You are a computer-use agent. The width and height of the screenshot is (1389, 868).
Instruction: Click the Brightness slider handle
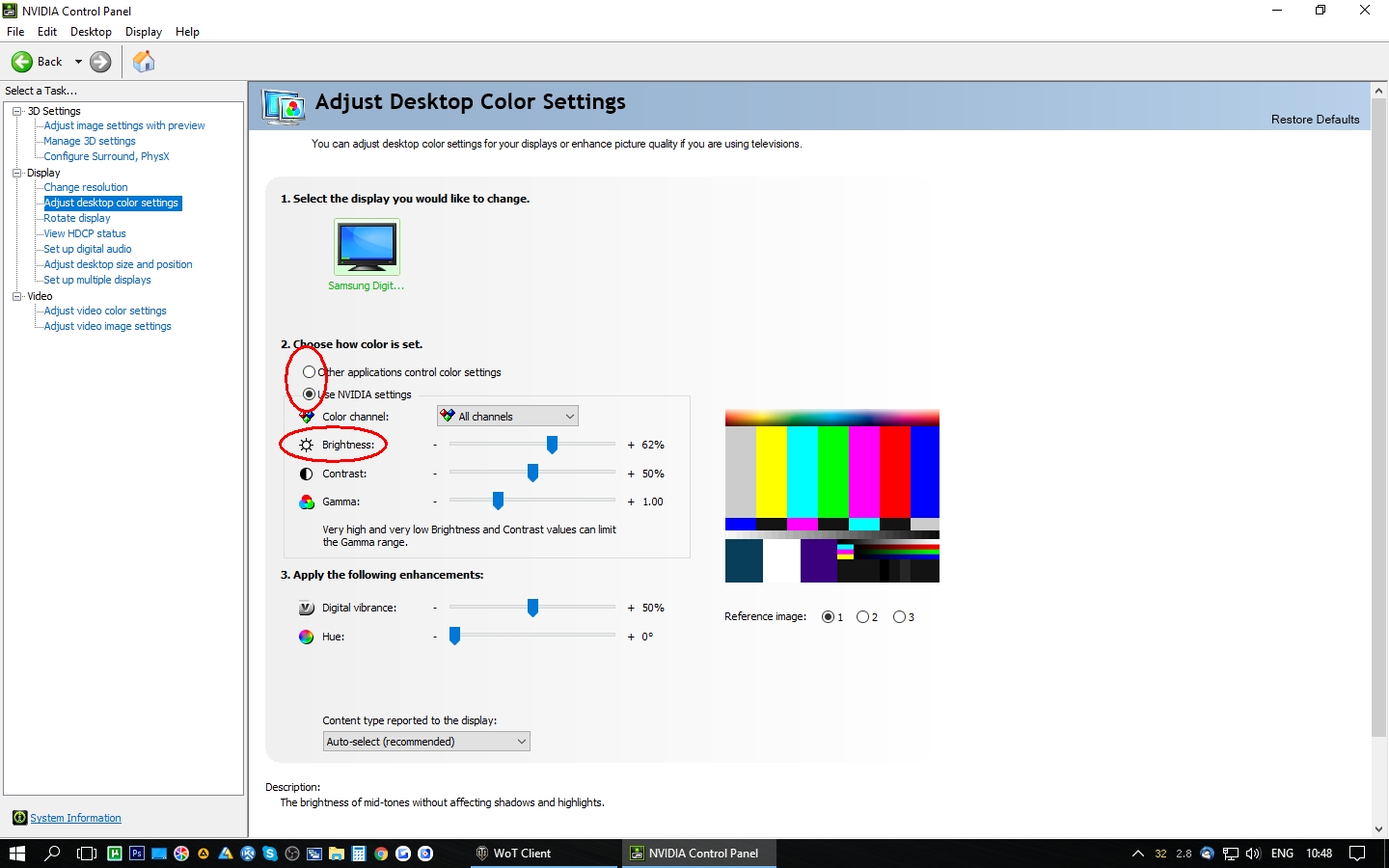point(552,445)
